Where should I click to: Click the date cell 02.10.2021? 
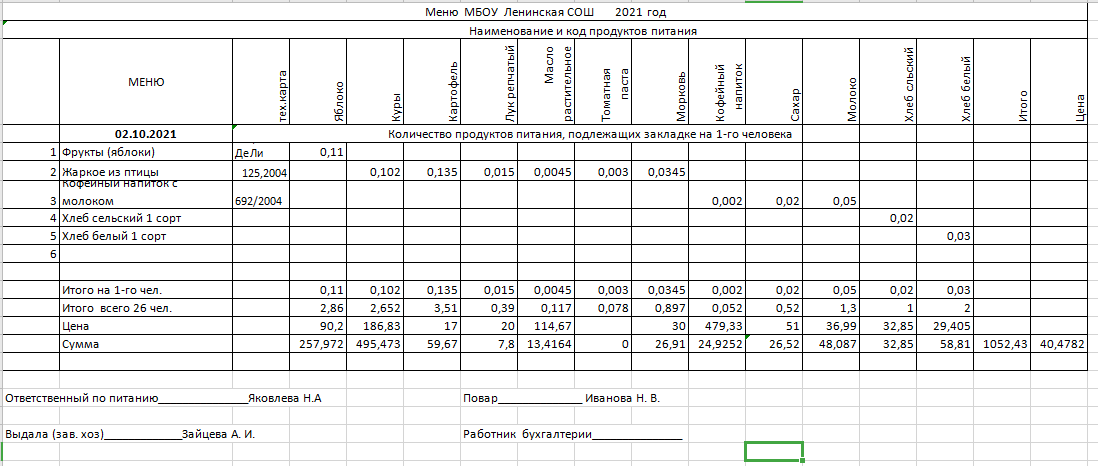[x=145, y=133]
